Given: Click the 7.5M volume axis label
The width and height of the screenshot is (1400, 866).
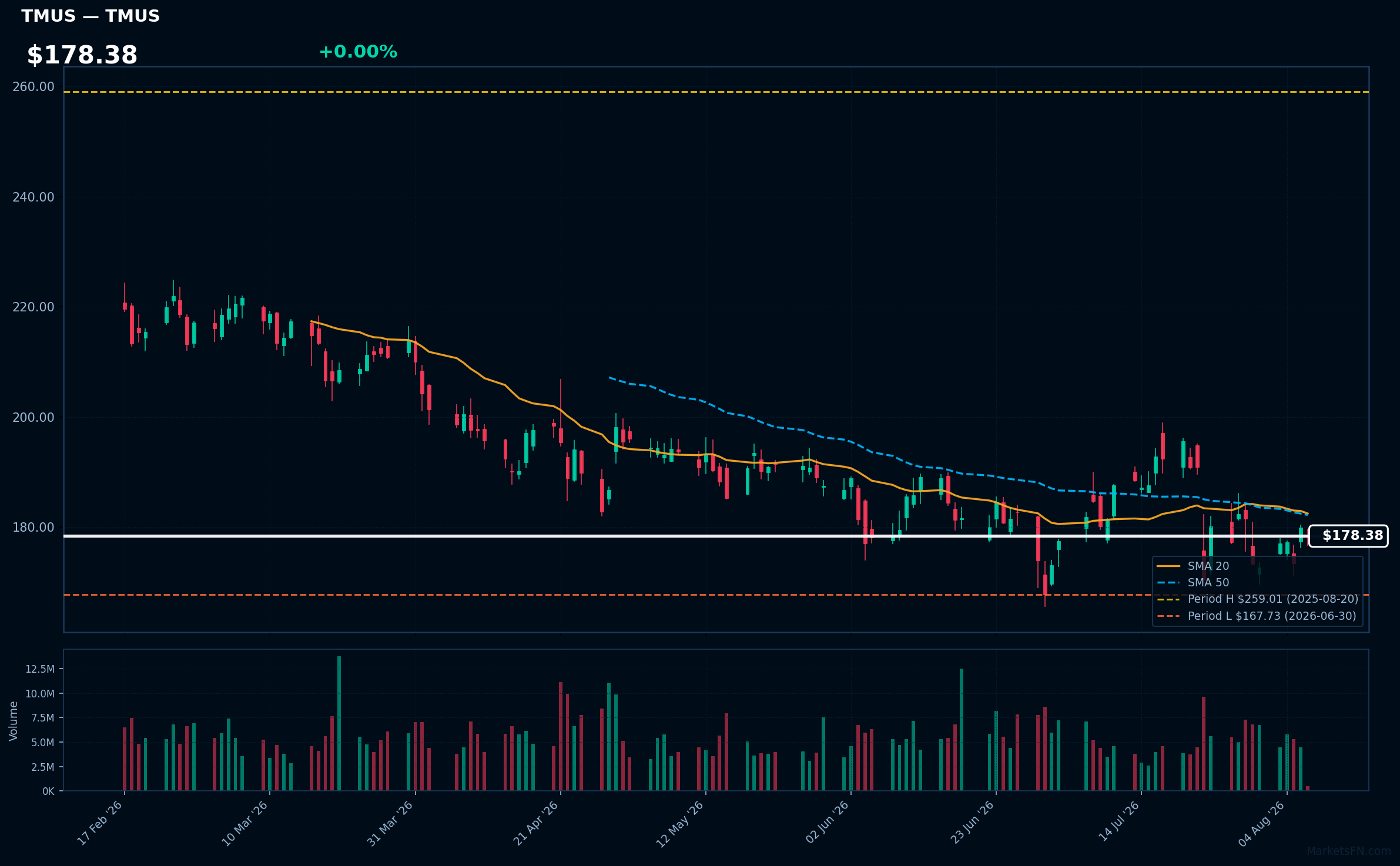Looking at the screenshot, I should (43, 718).
